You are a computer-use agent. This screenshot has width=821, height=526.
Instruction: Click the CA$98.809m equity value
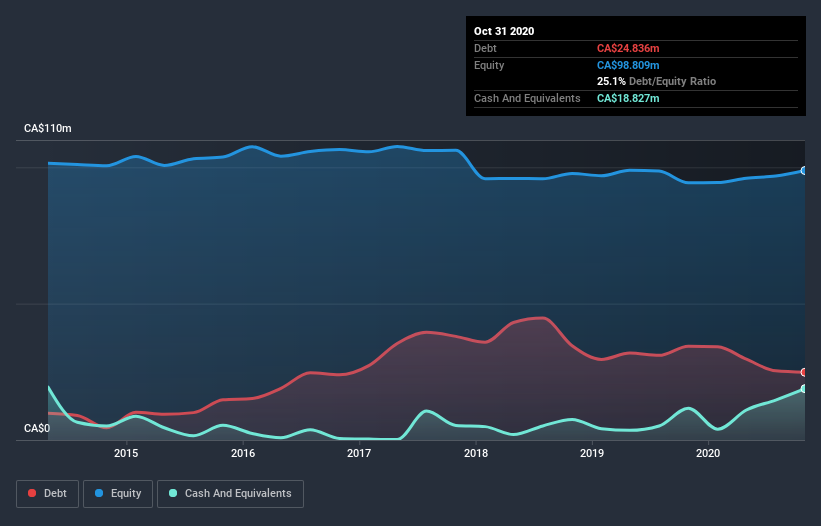(628, 65)
